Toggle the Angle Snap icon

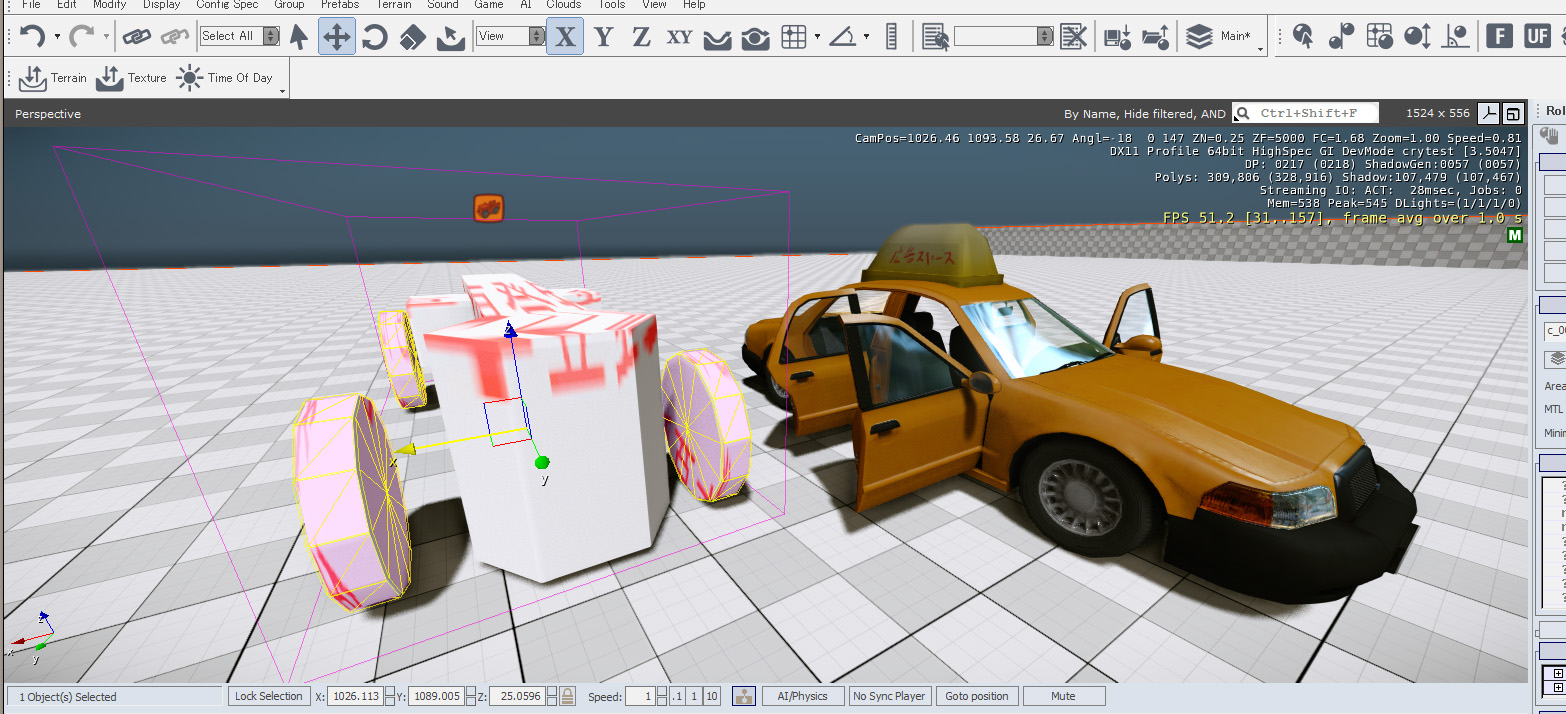844,37
